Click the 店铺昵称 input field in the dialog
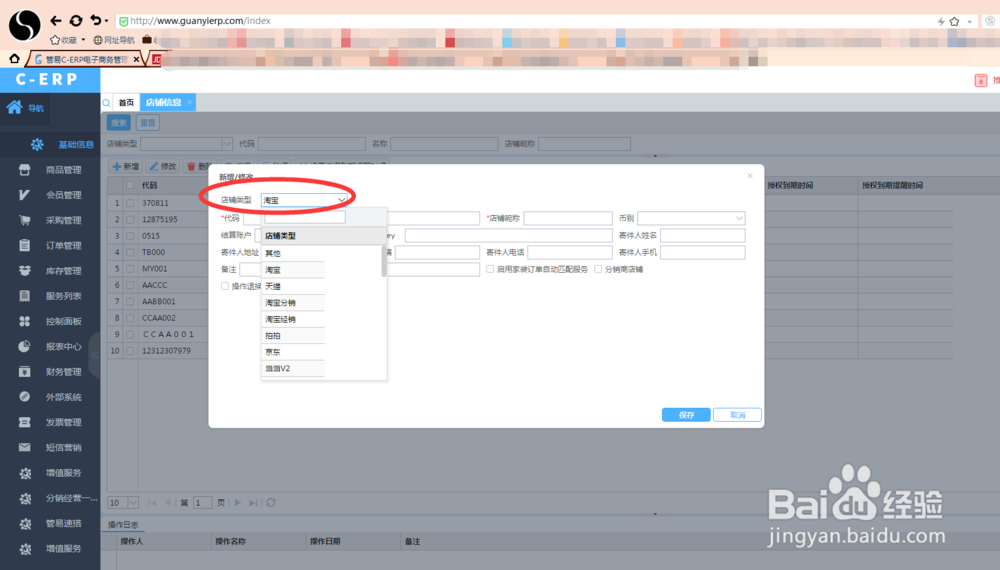Image resolution: width=1000 pixels, height=570 pixels. 568,218
